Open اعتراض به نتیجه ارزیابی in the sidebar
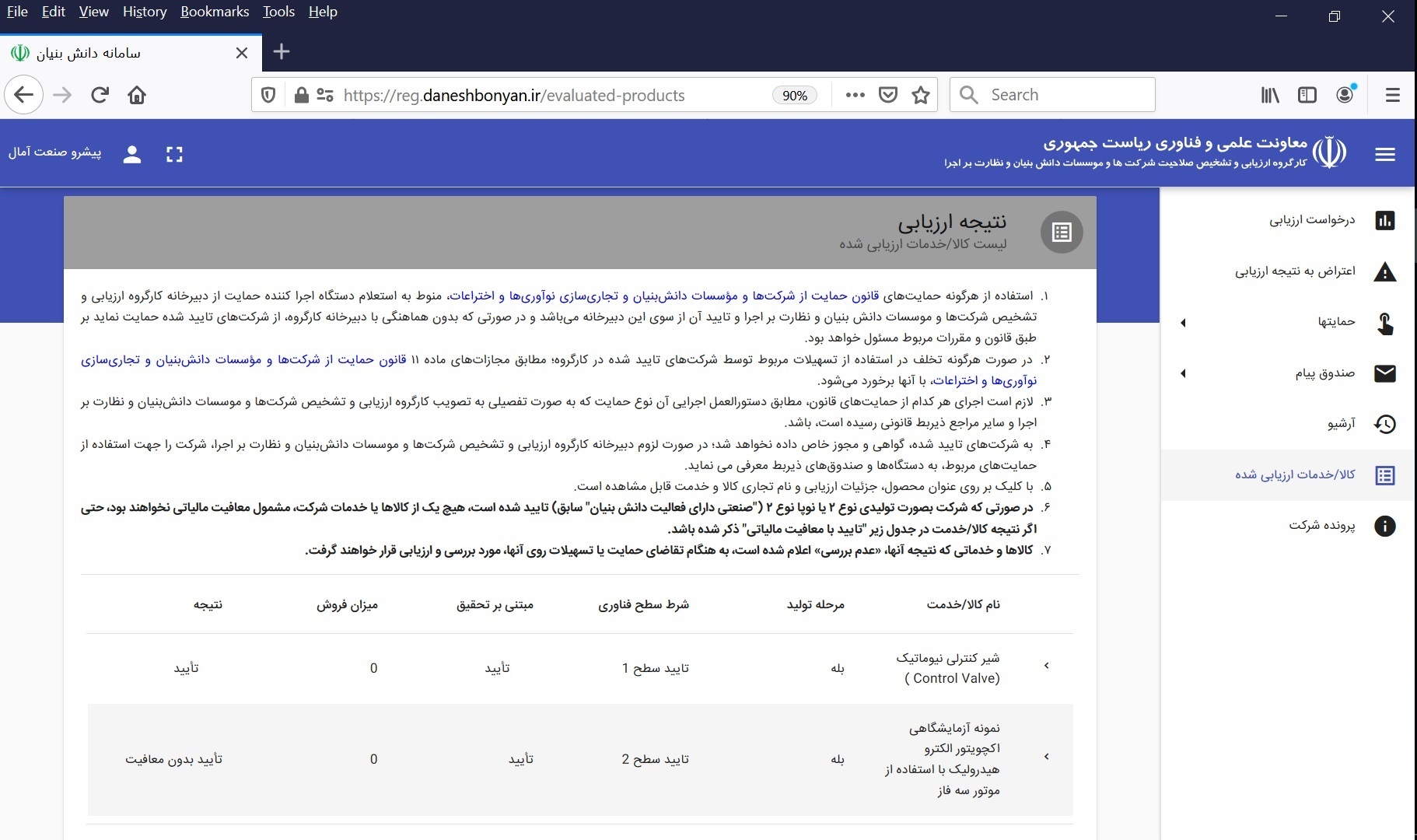The width and height of the screenshot is (1417, 840). coord(1295,271)
